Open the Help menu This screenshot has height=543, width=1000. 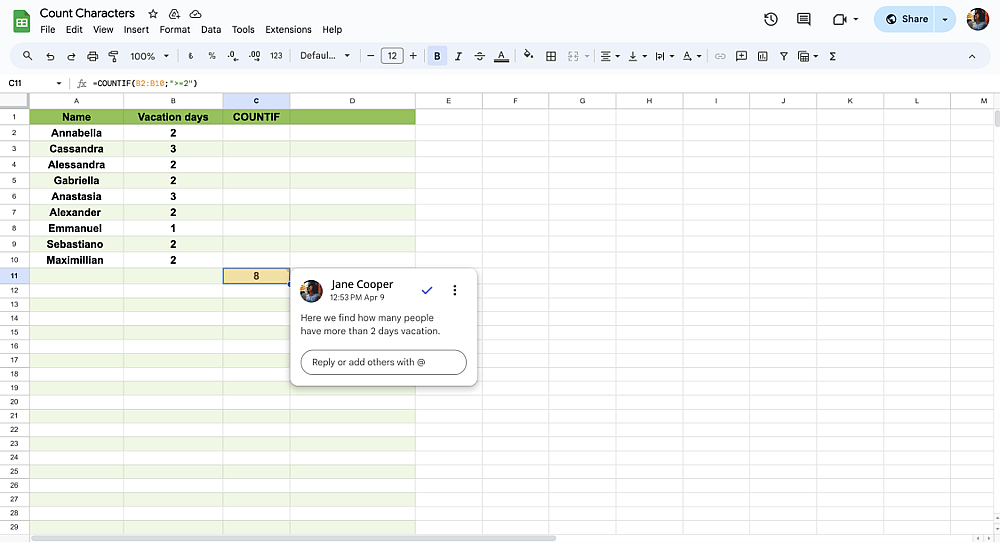pos(332,29)
